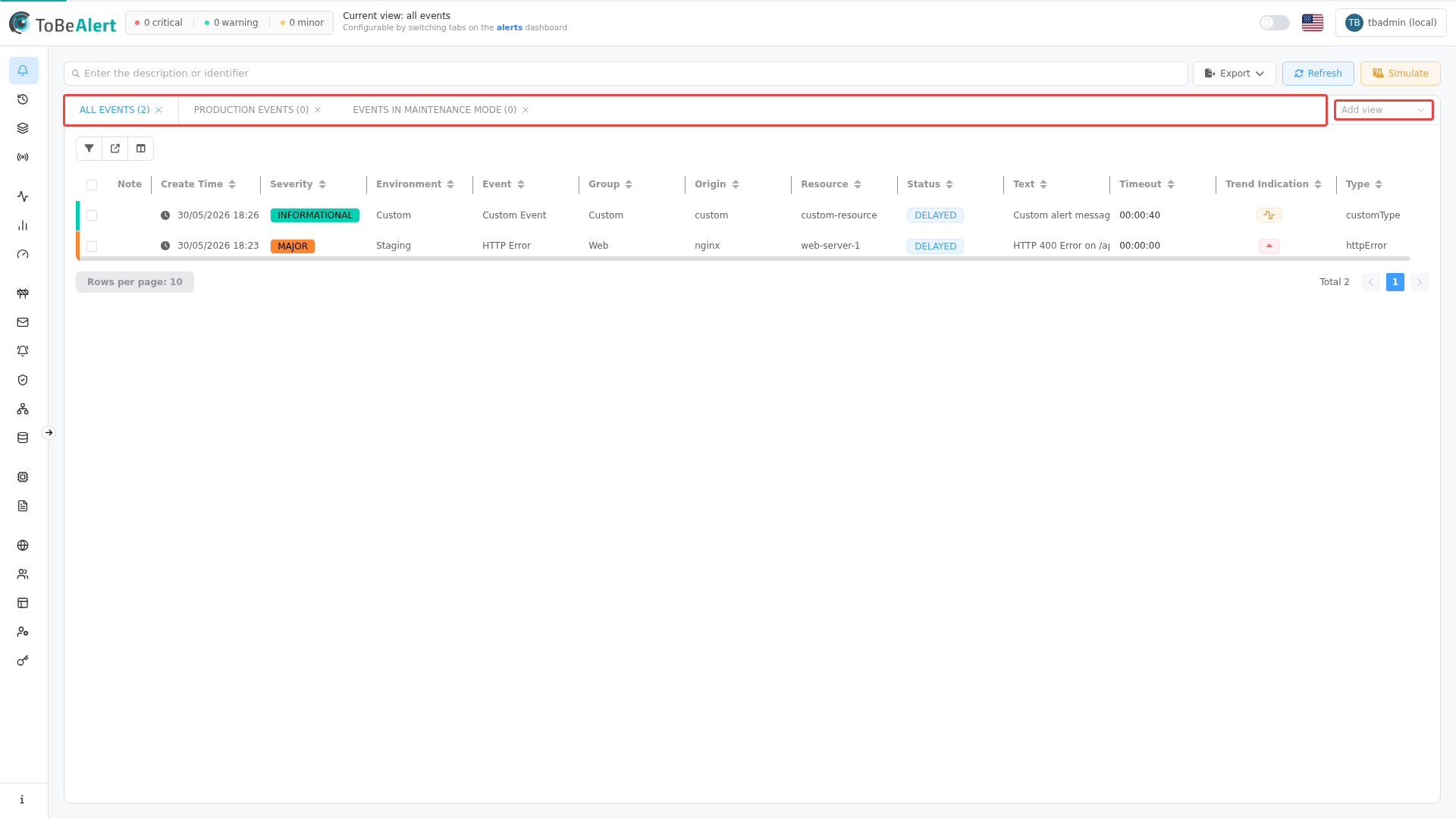Viewport: 1456px width, 819px height.
Task: Open the gauge meter sidebar icon
Action: pyautogui.click(x=23, y=254)
